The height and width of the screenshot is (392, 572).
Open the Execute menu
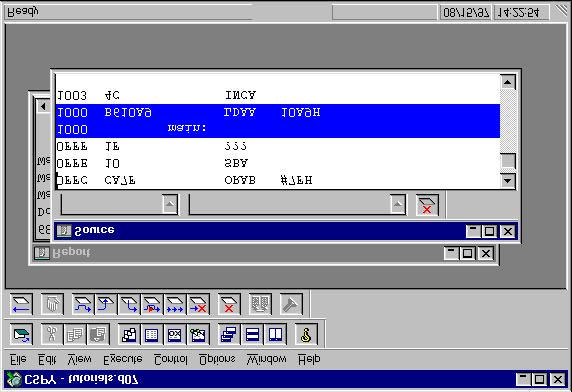pos(123,360)
